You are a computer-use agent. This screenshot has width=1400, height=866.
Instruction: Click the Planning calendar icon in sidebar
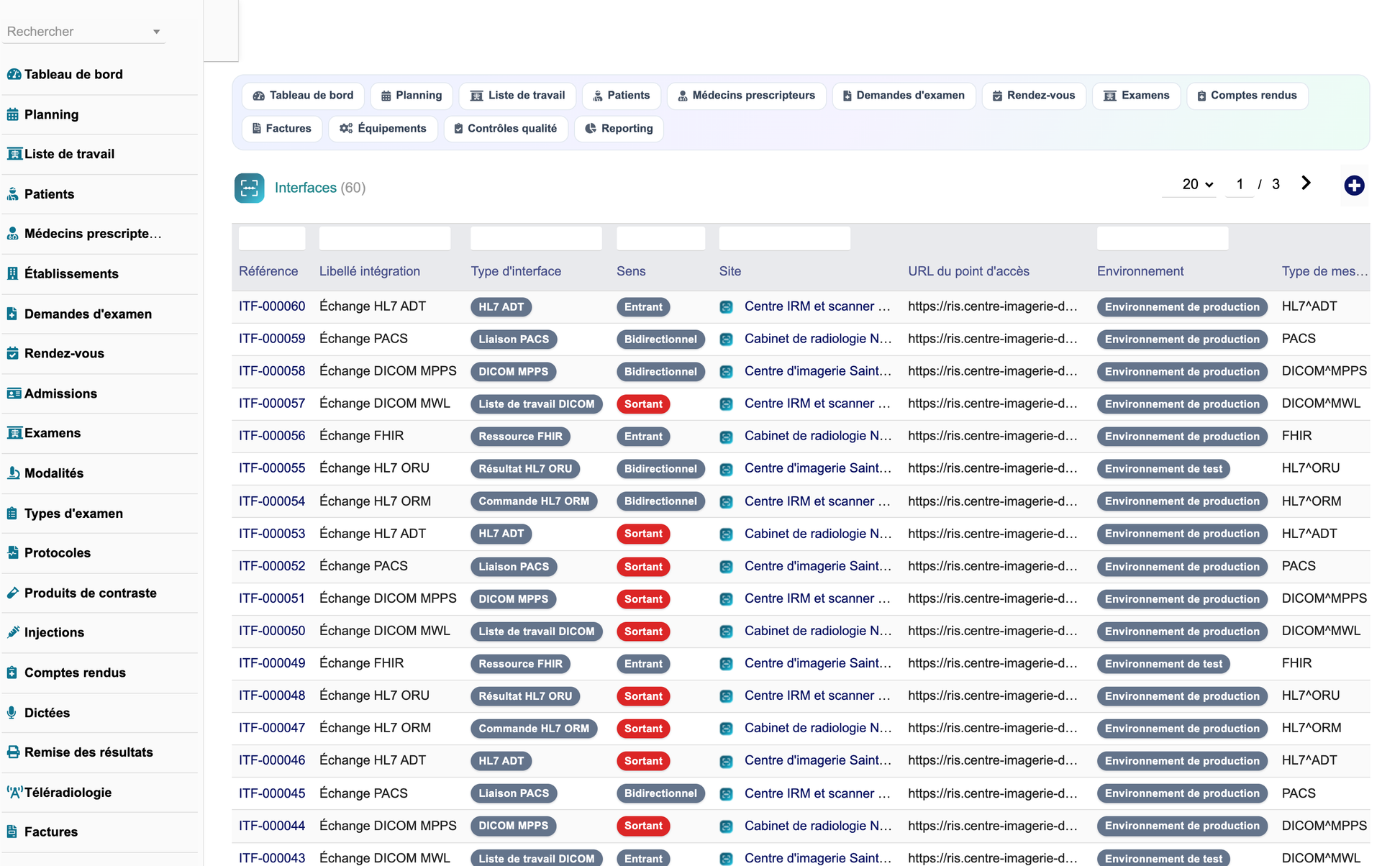pos(13,114)
